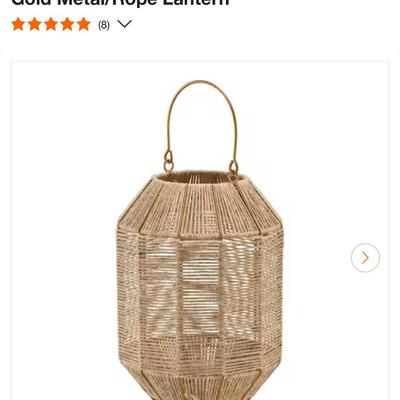Click the lantern's woven rope body
400x400 pixels.
[x=200, y=287]
